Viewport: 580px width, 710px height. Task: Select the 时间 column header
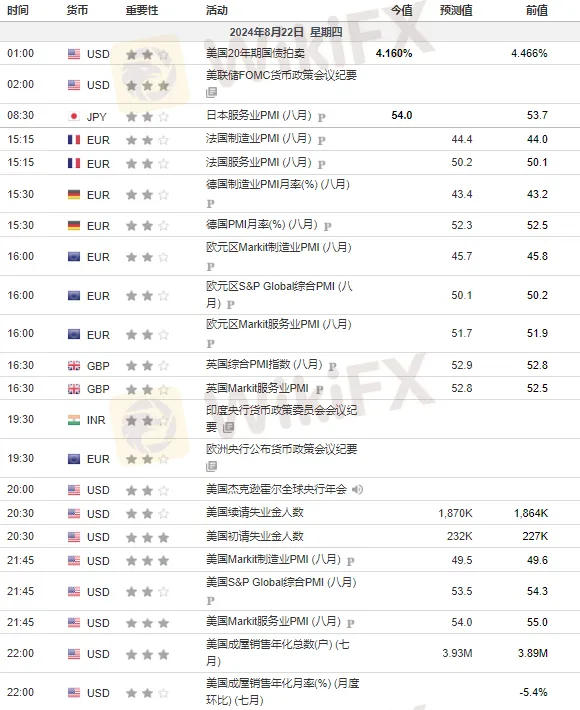[x=18, y=10]
